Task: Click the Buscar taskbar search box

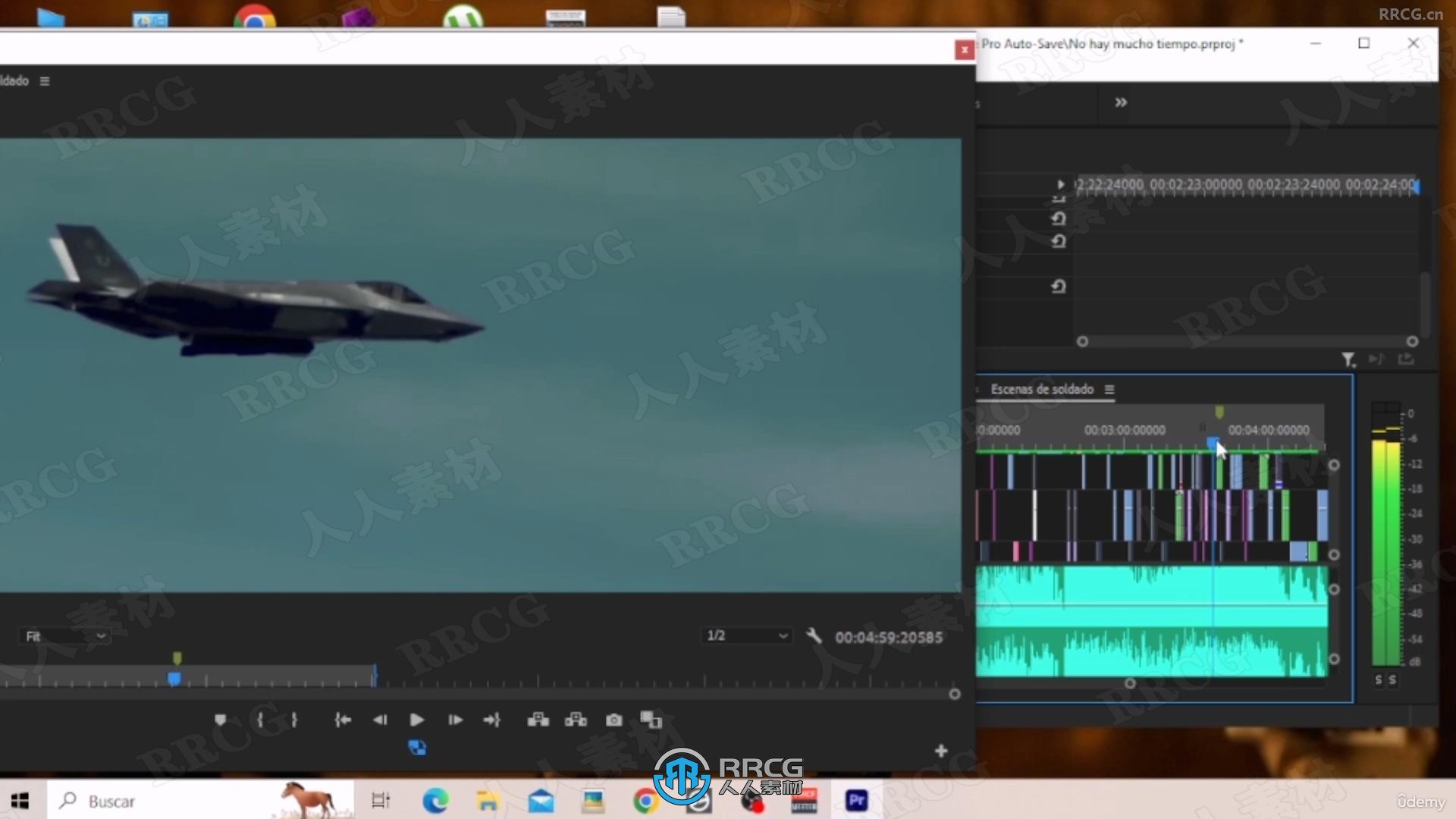Action: coord(200,801)
